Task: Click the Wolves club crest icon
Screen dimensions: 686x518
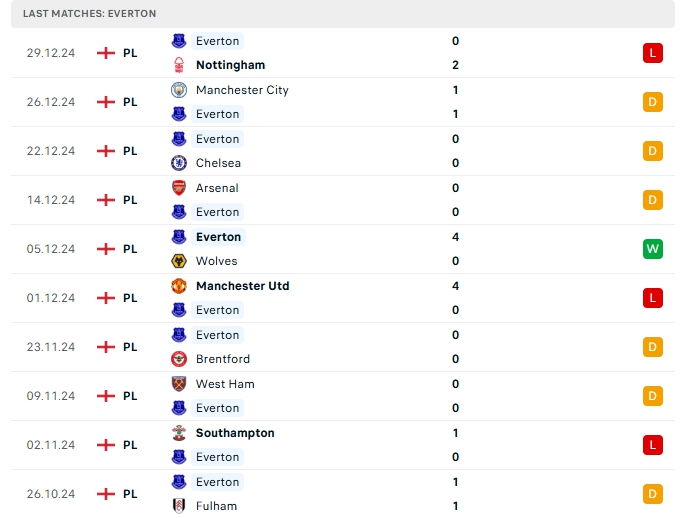Action: point(179,261)
